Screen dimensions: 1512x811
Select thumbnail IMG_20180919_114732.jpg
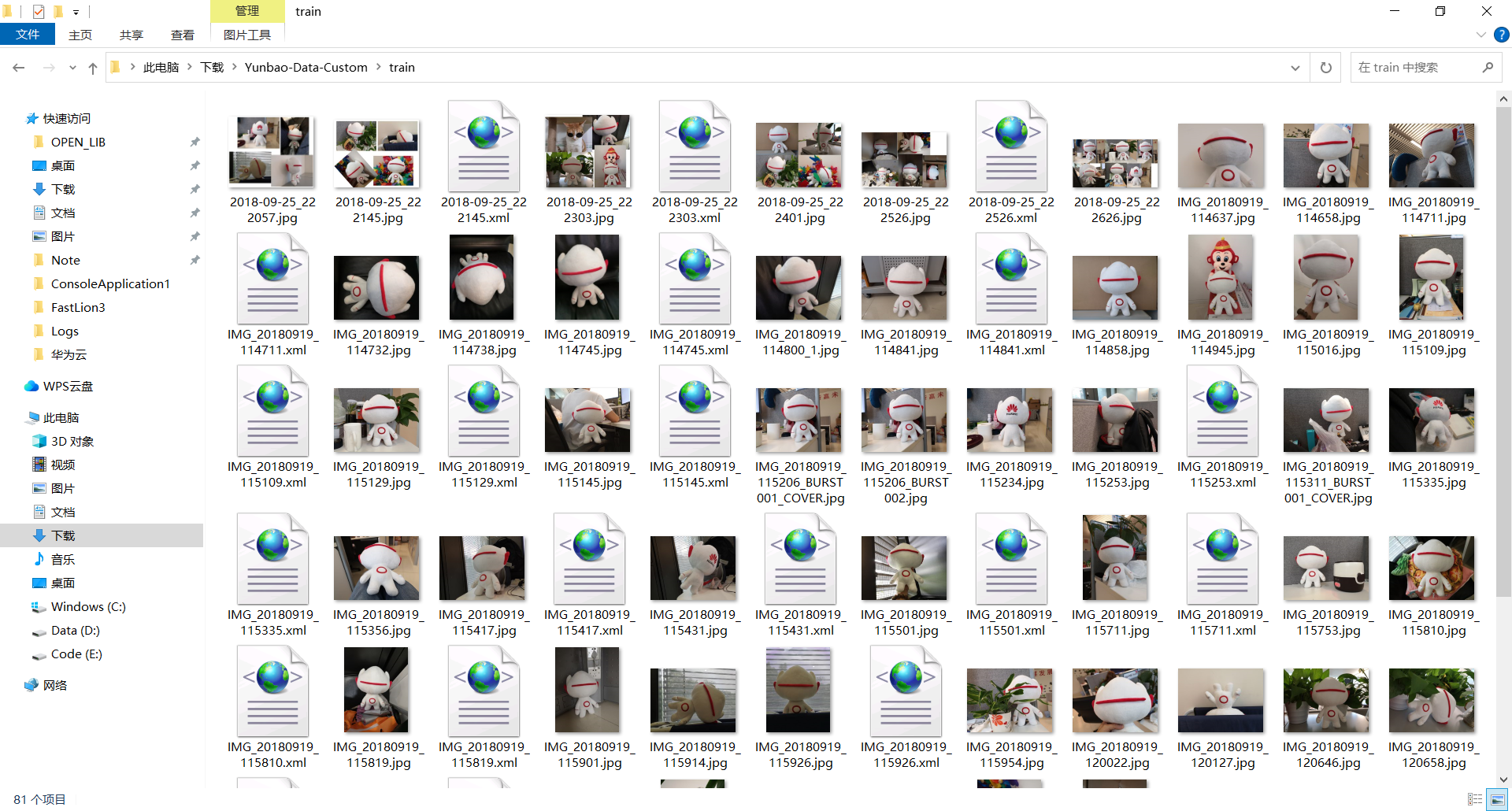click(x=378, y=287)
